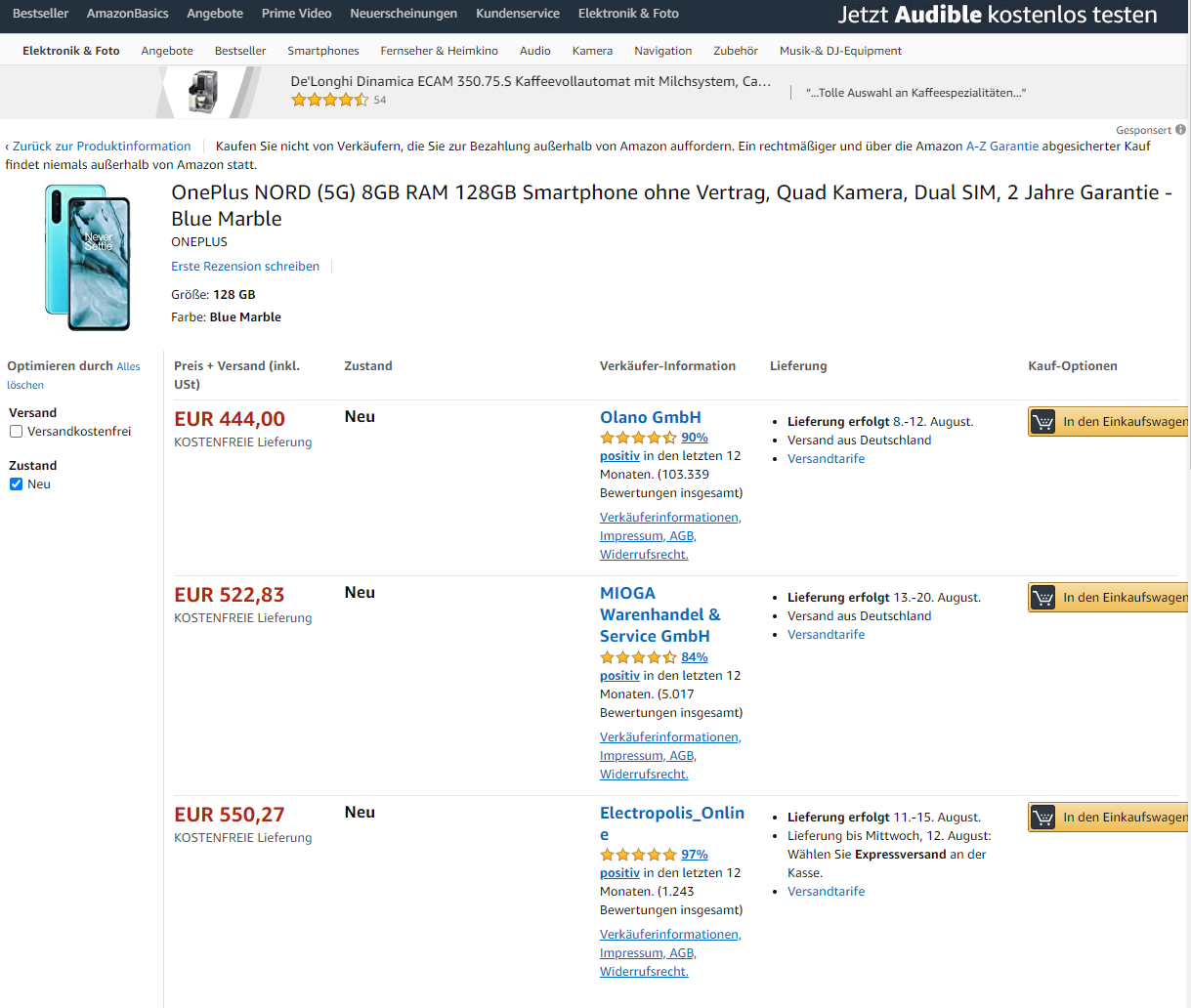Viewport: 1191px width, 1008px height.
Task: Open Electropolis_Online 97% rating link
Action: (695, 855)
